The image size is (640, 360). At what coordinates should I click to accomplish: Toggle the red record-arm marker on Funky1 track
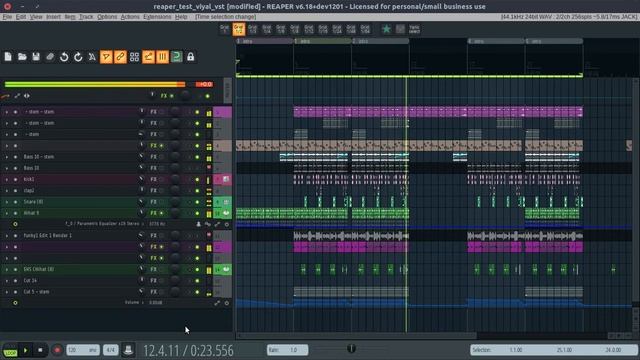coord(209,235)
